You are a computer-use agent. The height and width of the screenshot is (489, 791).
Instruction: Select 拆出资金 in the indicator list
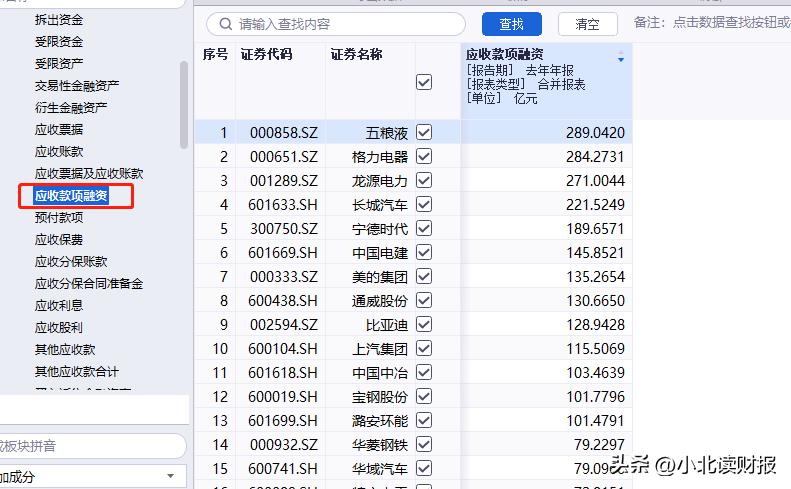click(59, 20)
